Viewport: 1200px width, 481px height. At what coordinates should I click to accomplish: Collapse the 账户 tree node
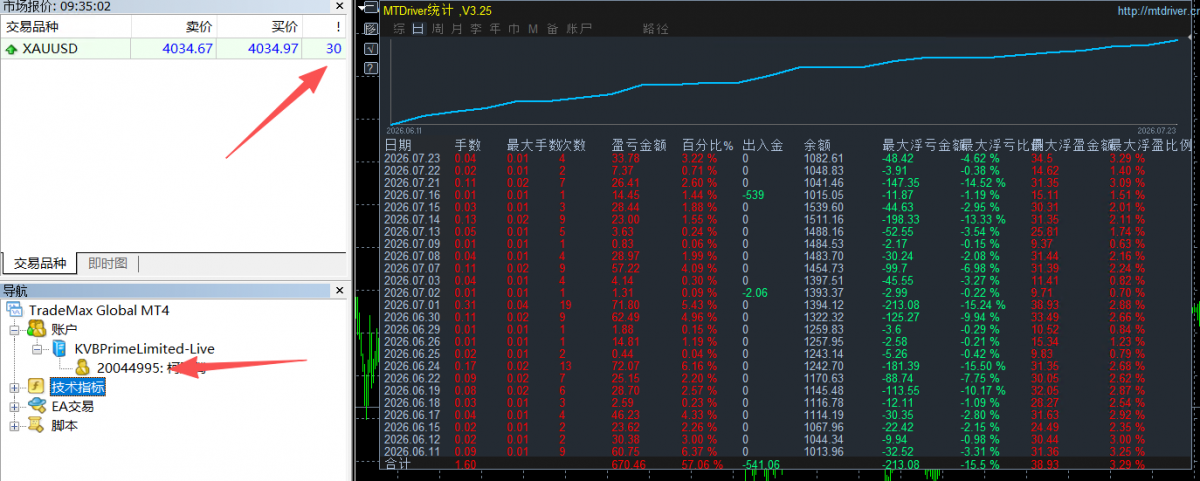(x=13, y=329)
